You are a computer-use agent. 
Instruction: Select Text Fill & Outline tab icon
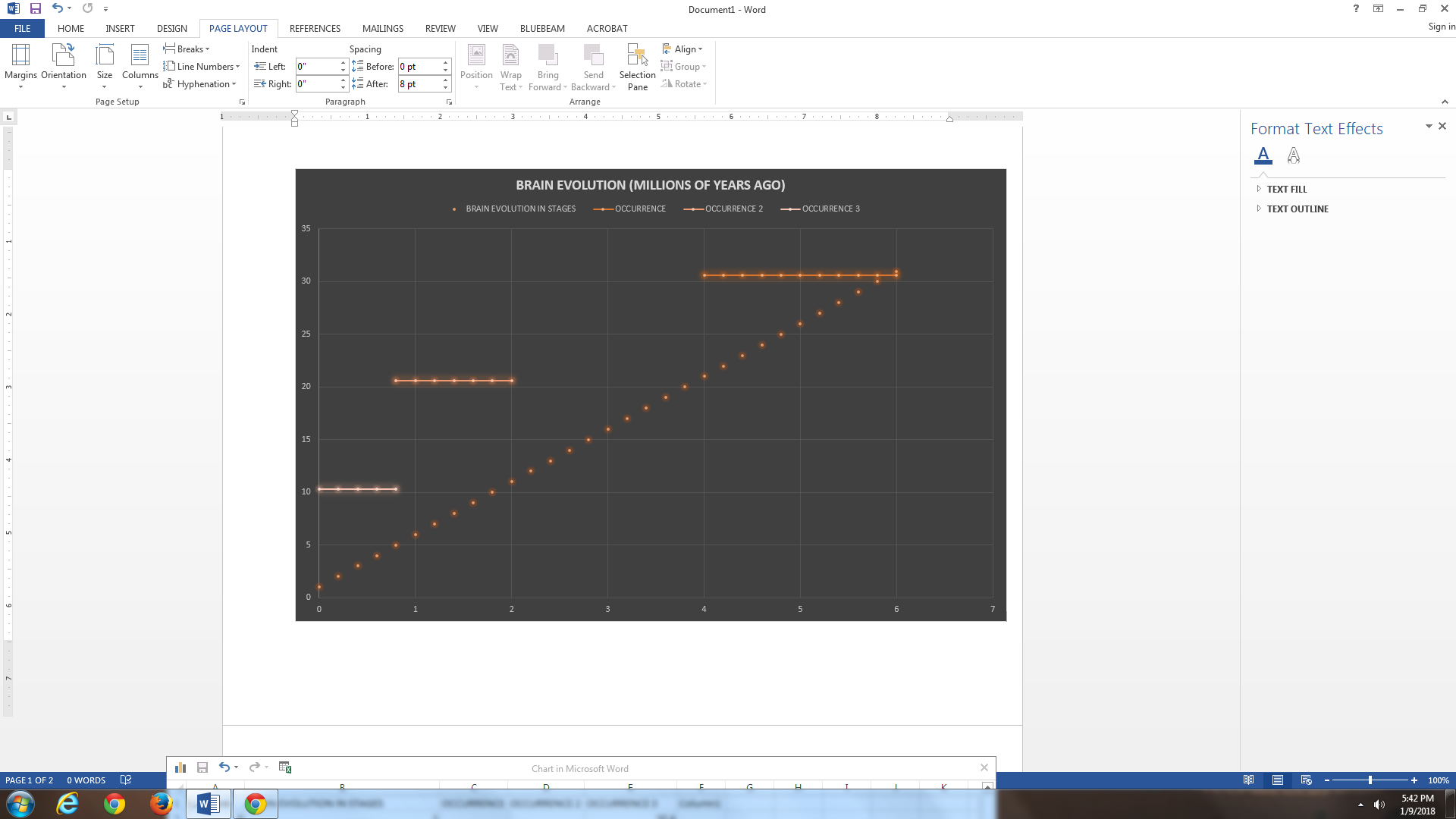(x=1263, y=155)
